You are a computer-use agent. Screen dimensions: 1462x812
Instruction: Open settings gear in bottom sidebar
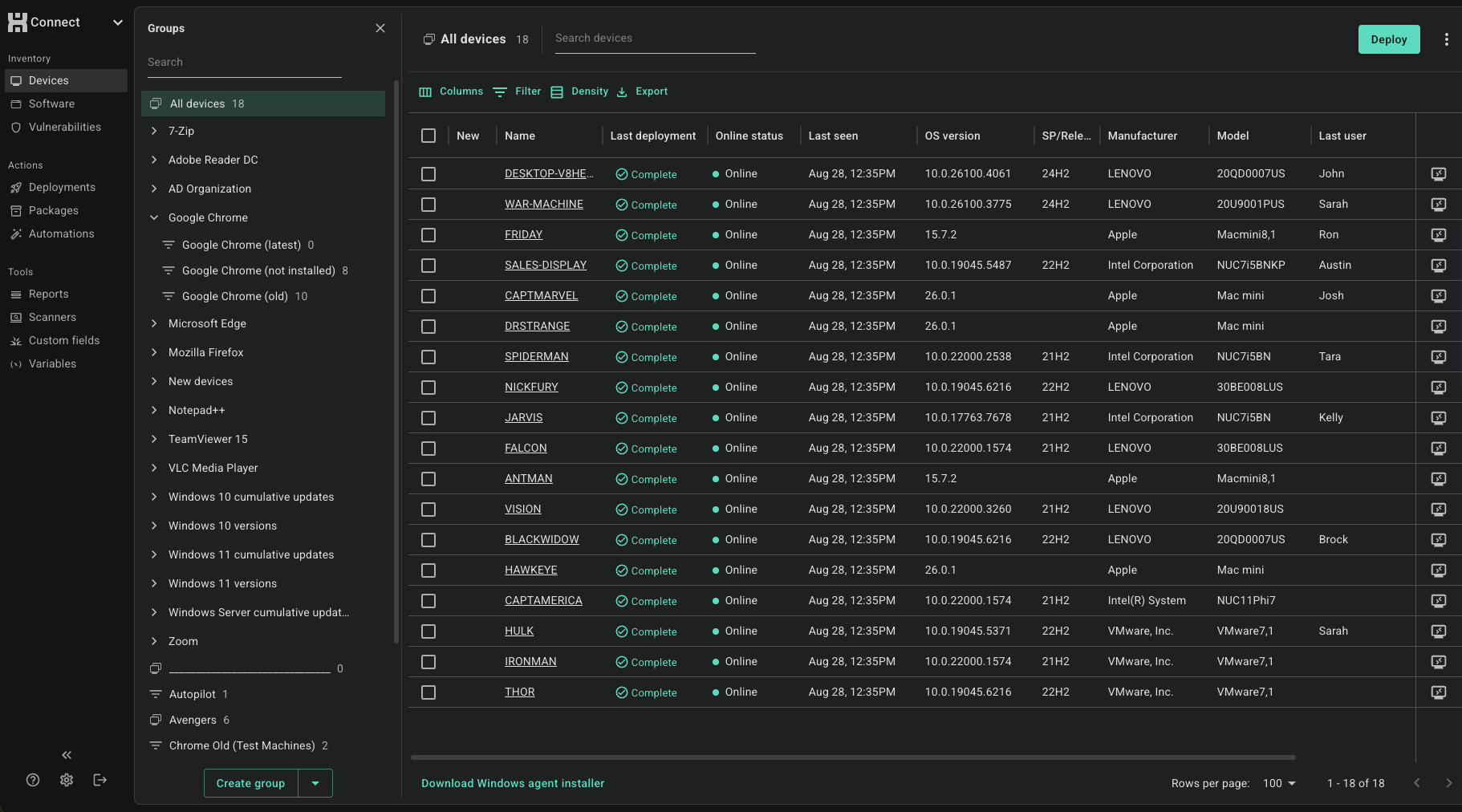pos(67,780)
